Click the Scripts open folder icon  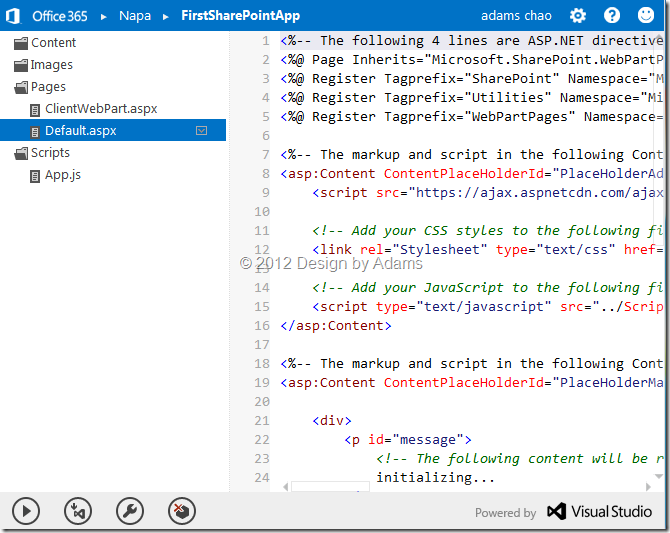pos(21,153)
